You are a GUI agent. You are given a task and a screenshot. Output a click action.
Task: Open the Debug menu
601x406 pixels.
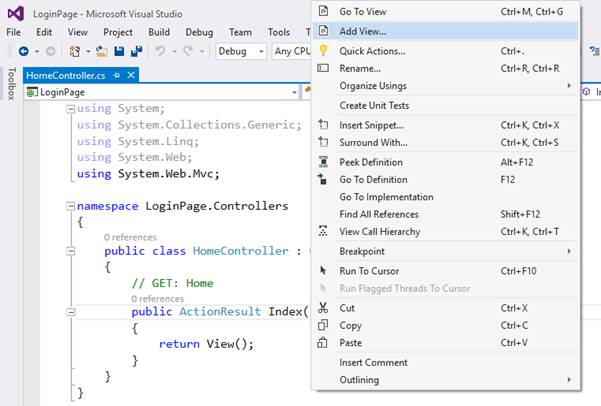point(199,32)
